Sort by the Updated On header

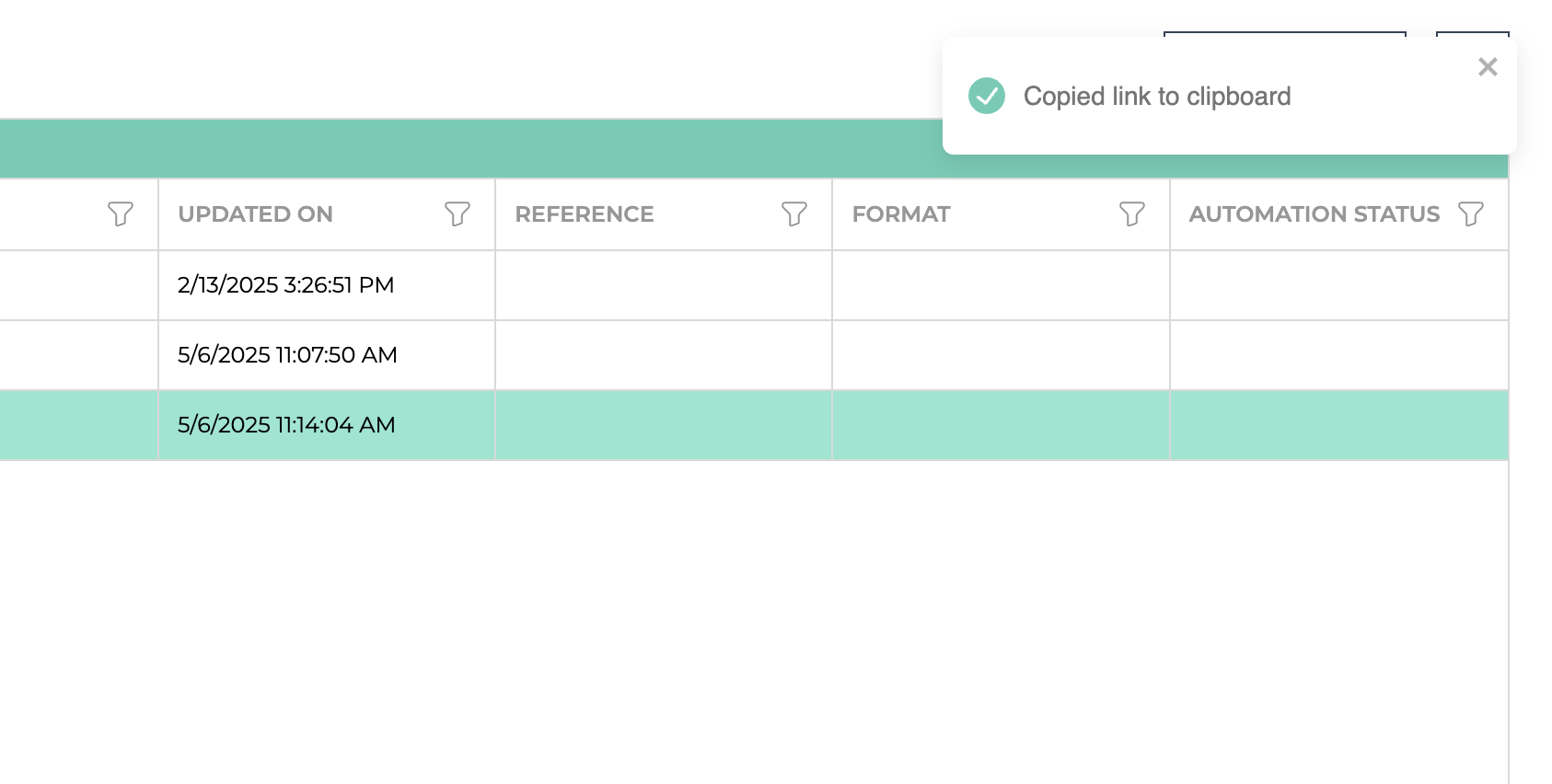(256, 214)
